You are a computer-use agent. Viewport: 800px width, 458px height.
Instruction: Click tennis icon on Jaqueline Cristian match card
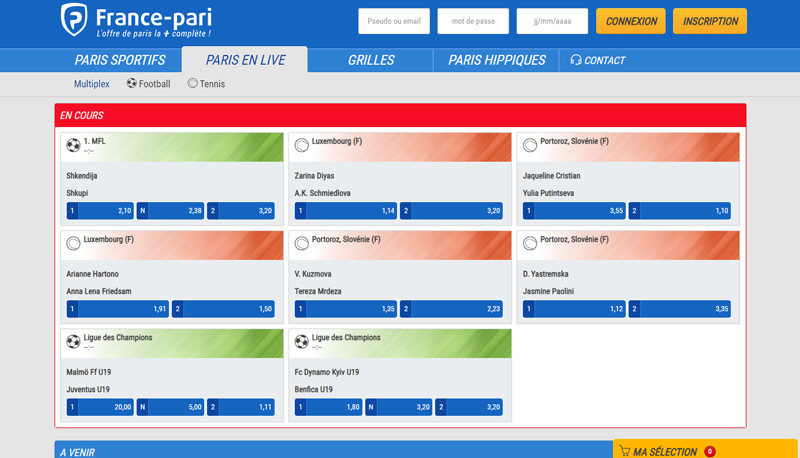530,145
